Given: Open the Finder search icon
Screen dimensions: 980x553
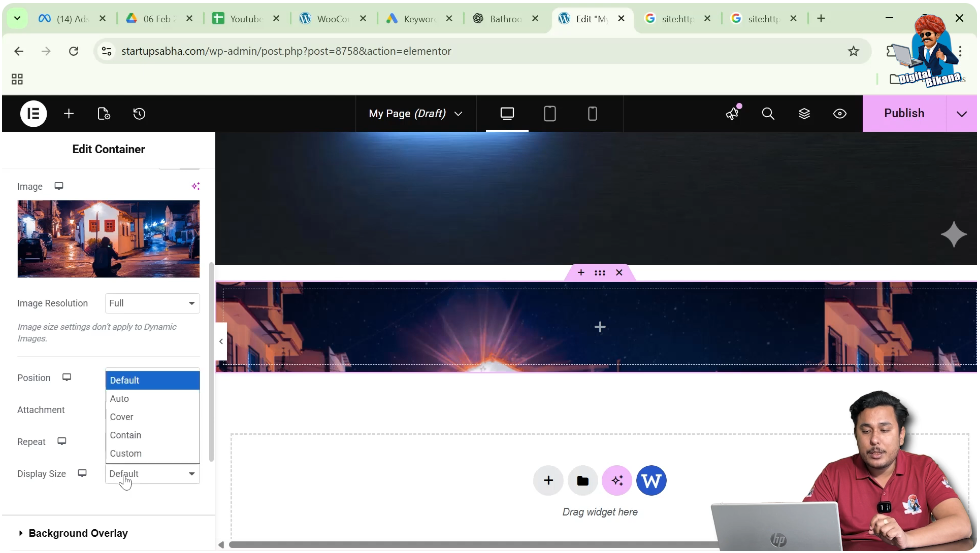Looking at the screenshot, I should click(x=768, y=114).
